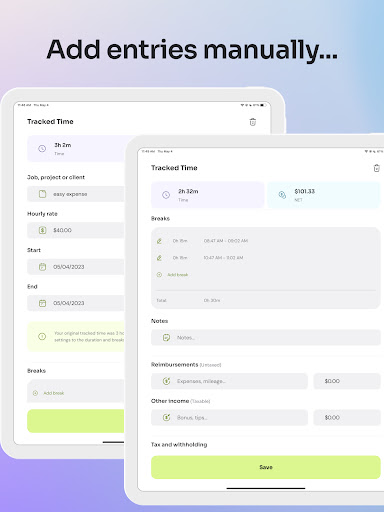Screen dimensions: 384x512
Task: Open the Start date 05/04/2023 picker
Action: click(x=76, y=267)
